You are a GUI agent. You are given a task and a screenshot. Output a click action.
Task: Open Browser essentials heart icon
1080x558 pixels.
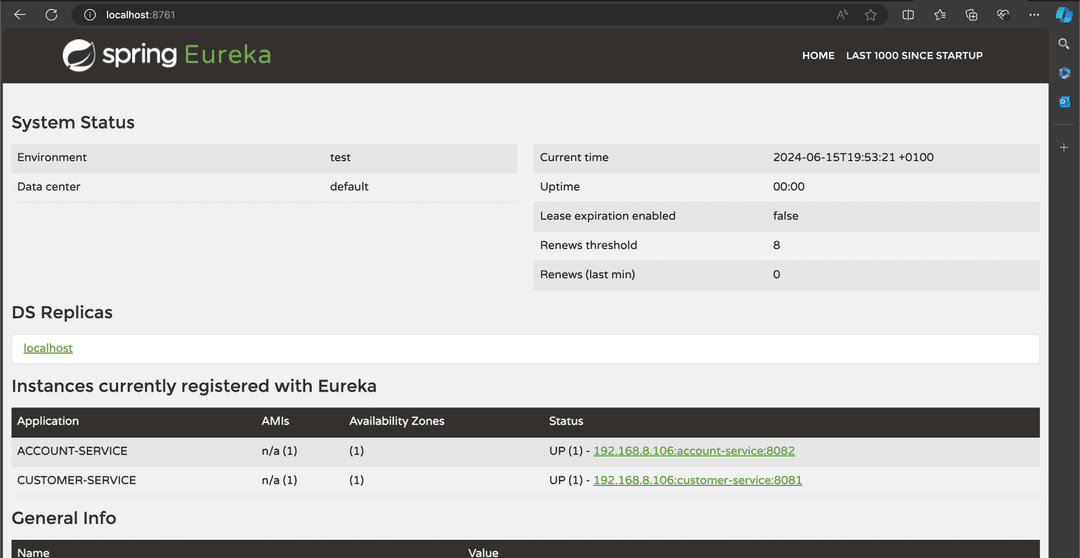point(1002,15)
